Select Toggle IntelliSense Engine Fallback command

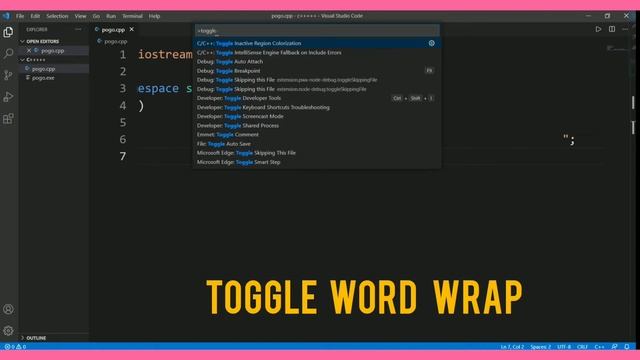[x=317, y=52]
